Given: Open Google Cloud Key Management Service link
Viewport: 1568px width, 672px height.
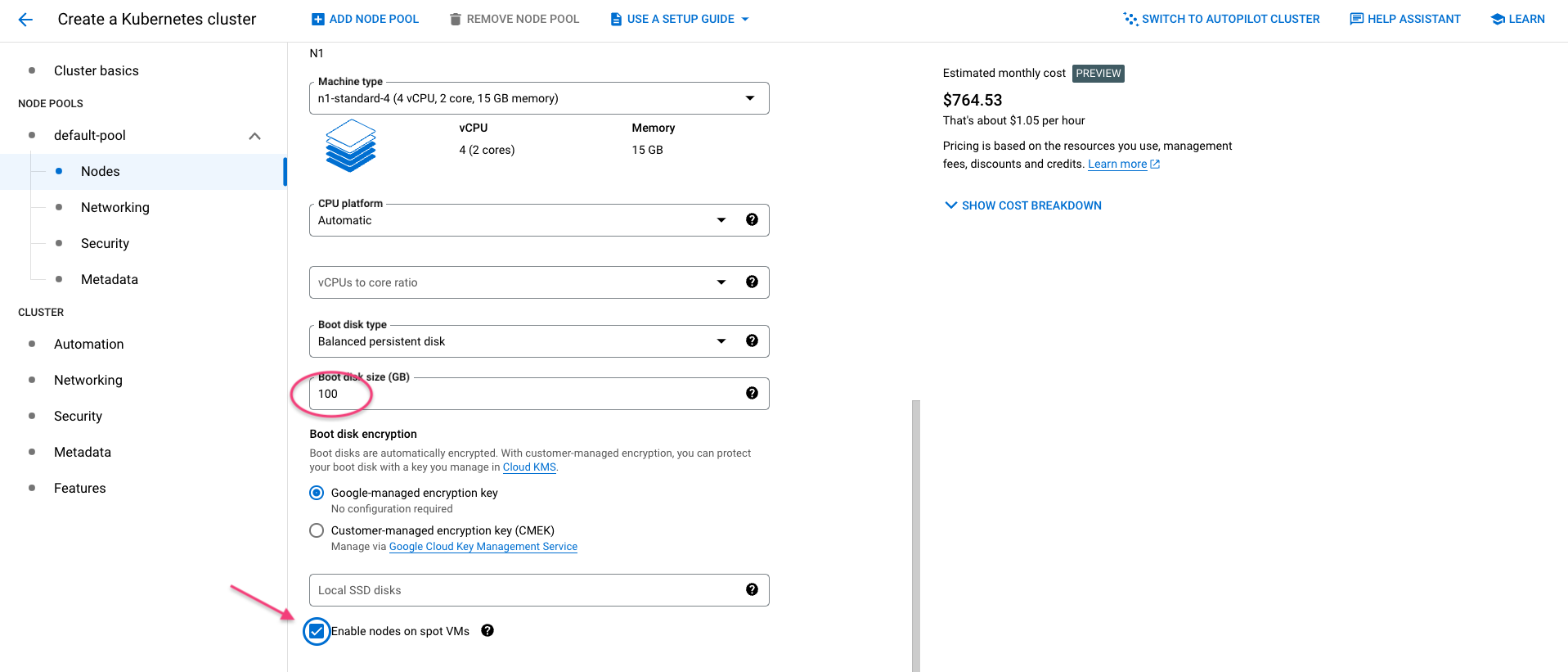Looking at the screenshot, I should 483,547.
